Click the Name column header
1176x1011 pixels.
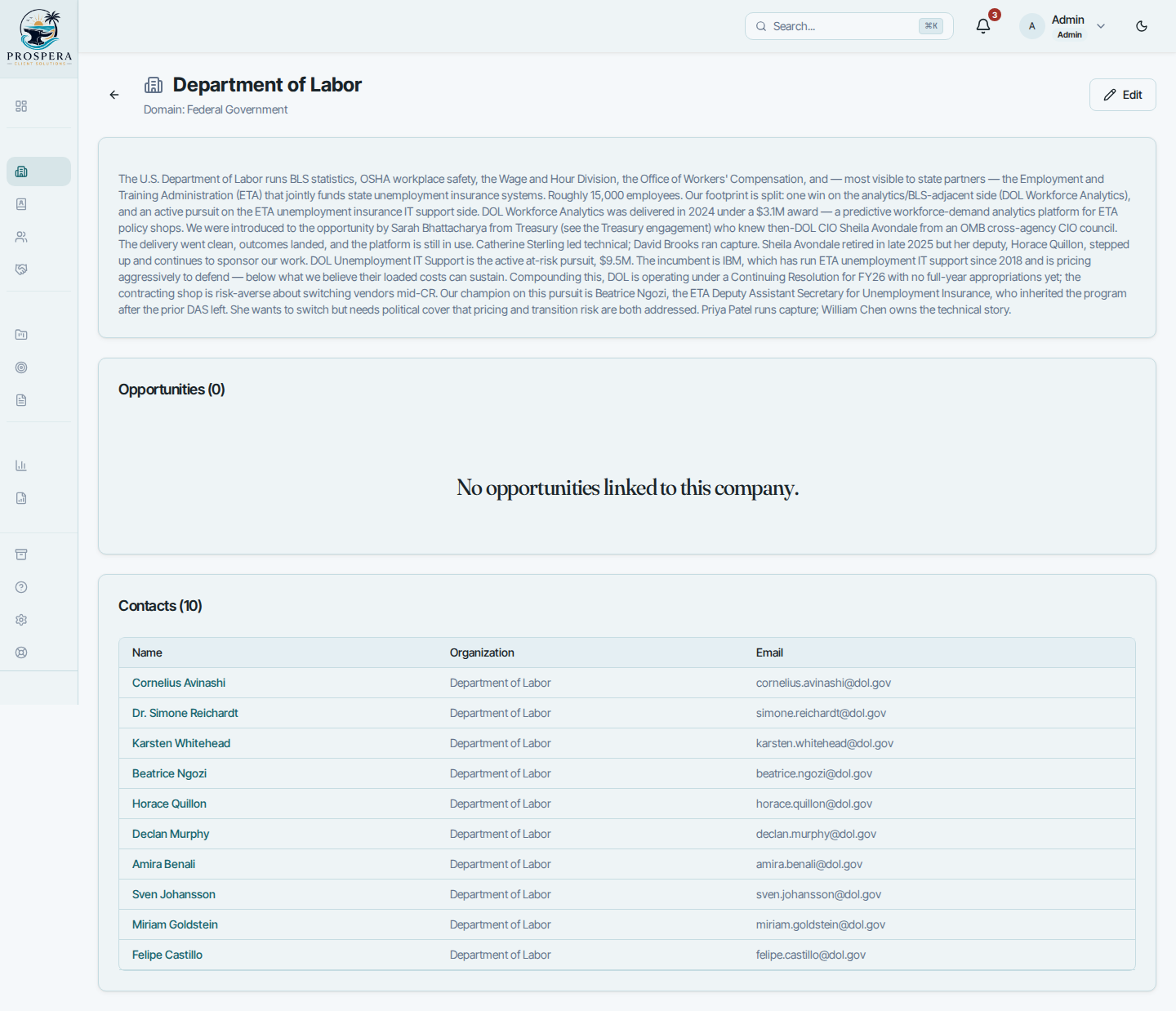(147, 652)
